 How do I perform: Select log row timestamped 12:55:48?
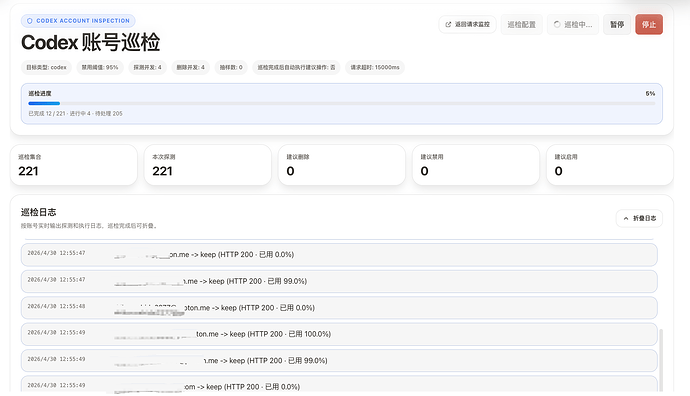pos(339,308)
